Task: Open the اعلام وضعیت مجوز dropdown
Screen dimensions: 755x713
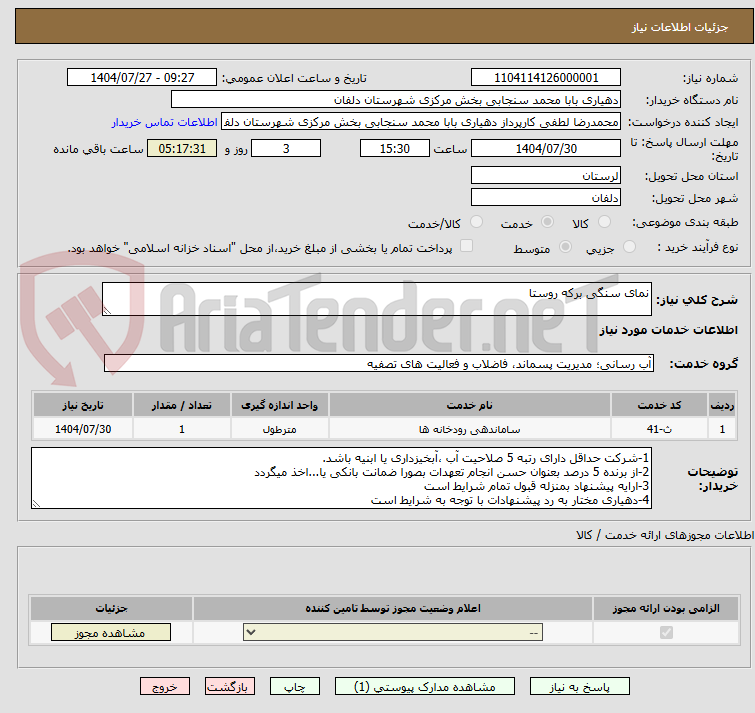Action: pos(393,632)
